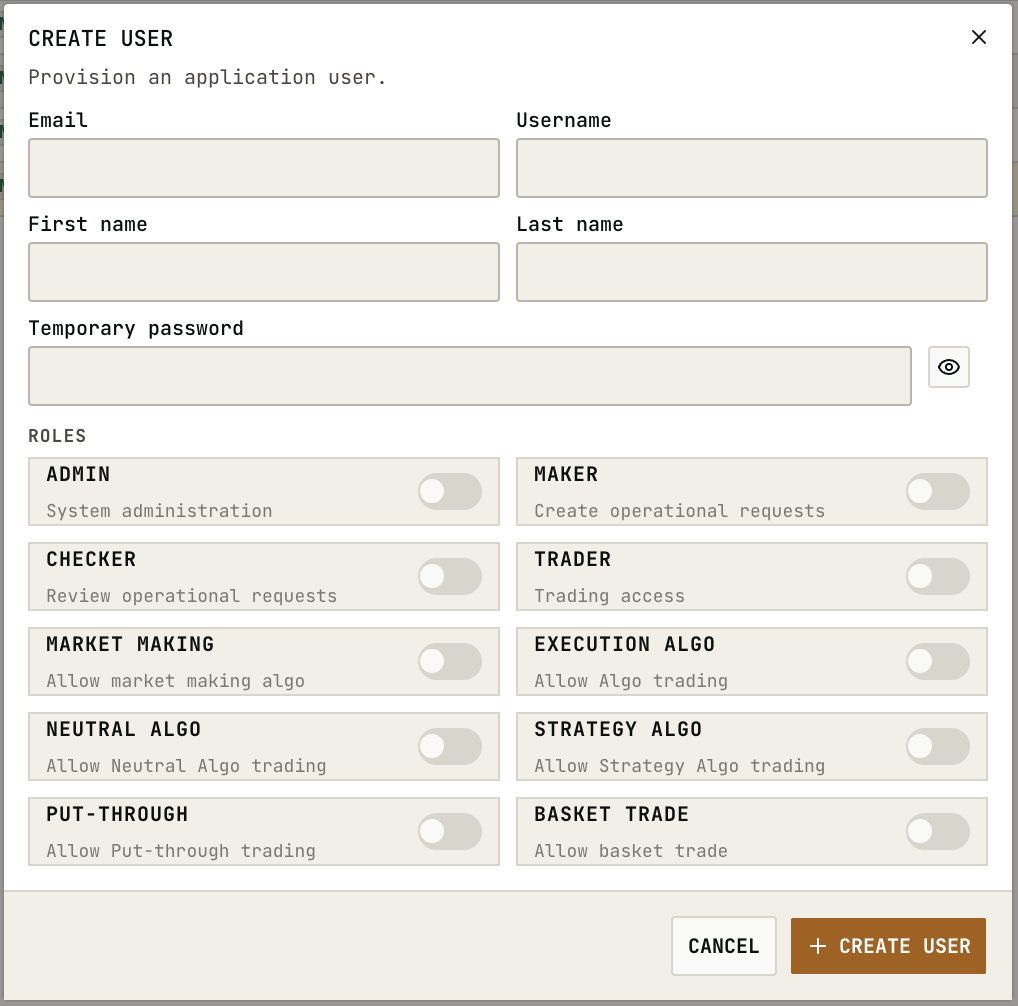The height and width of the screenshot is (1006, 1018).
Task: Focus the Temporary password field
Action: [470, 376]
